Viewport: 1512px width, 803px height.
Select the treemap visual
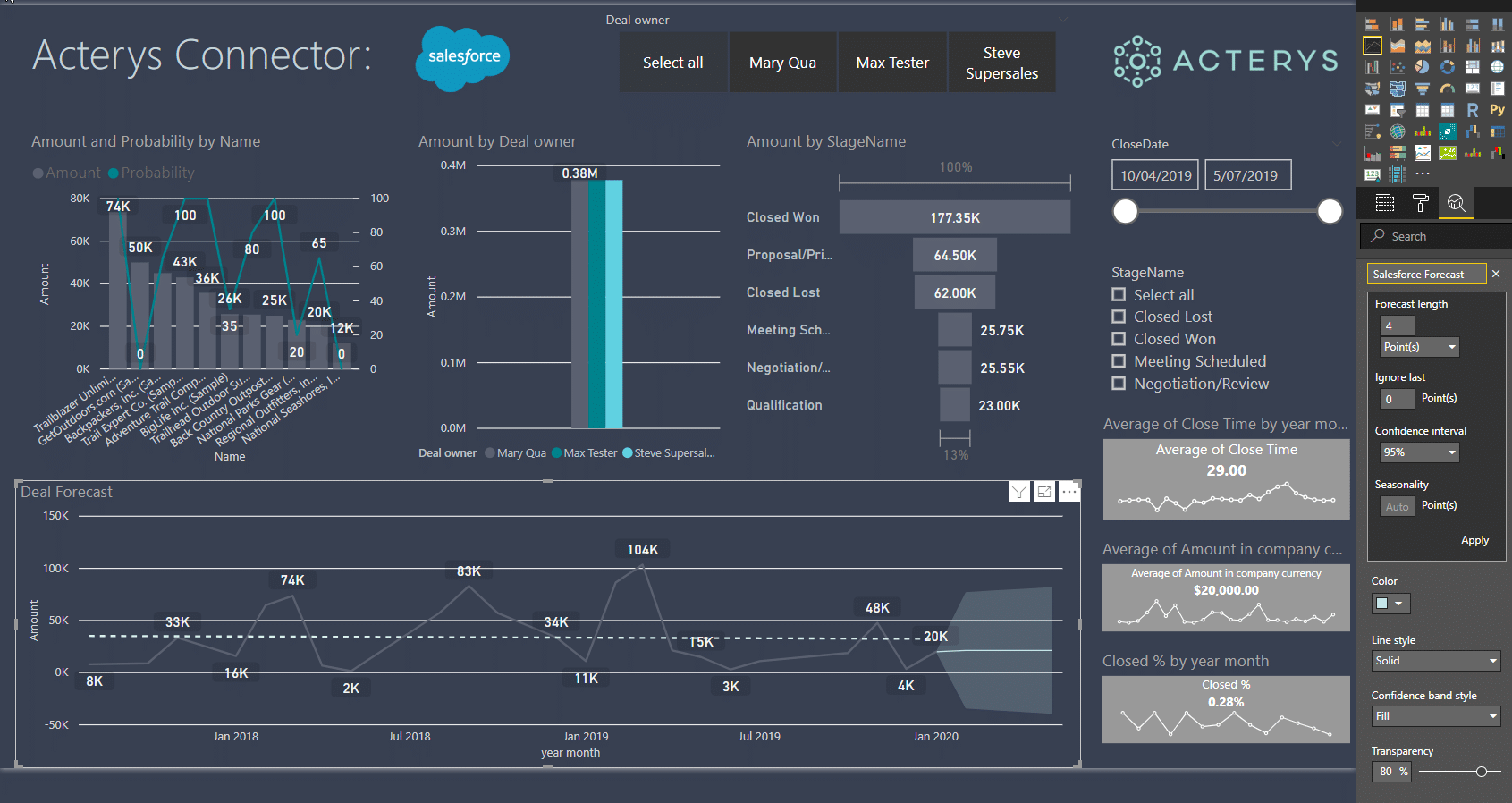[1473, 67]
